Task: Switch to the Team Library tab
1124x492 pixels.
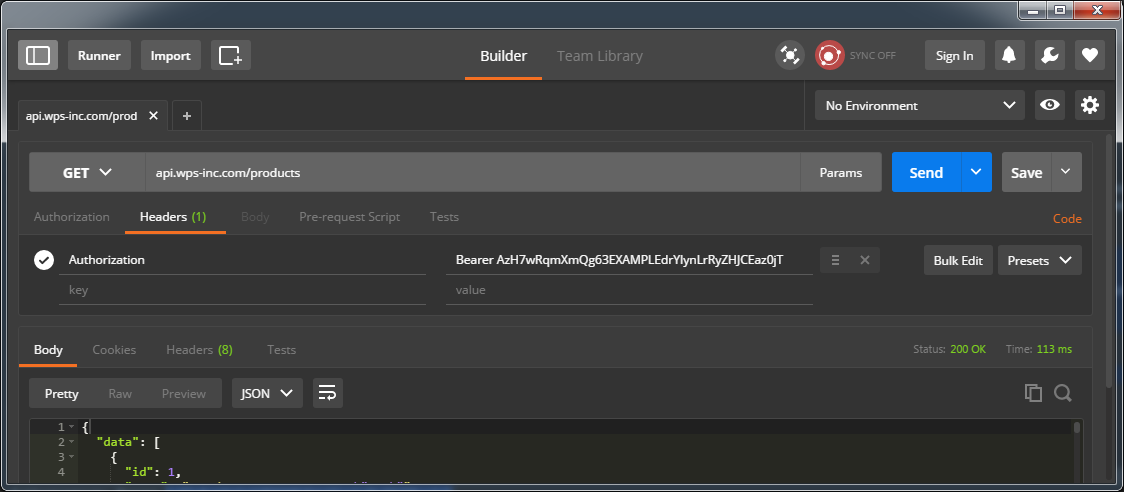Action: click(x=599, y=56)
